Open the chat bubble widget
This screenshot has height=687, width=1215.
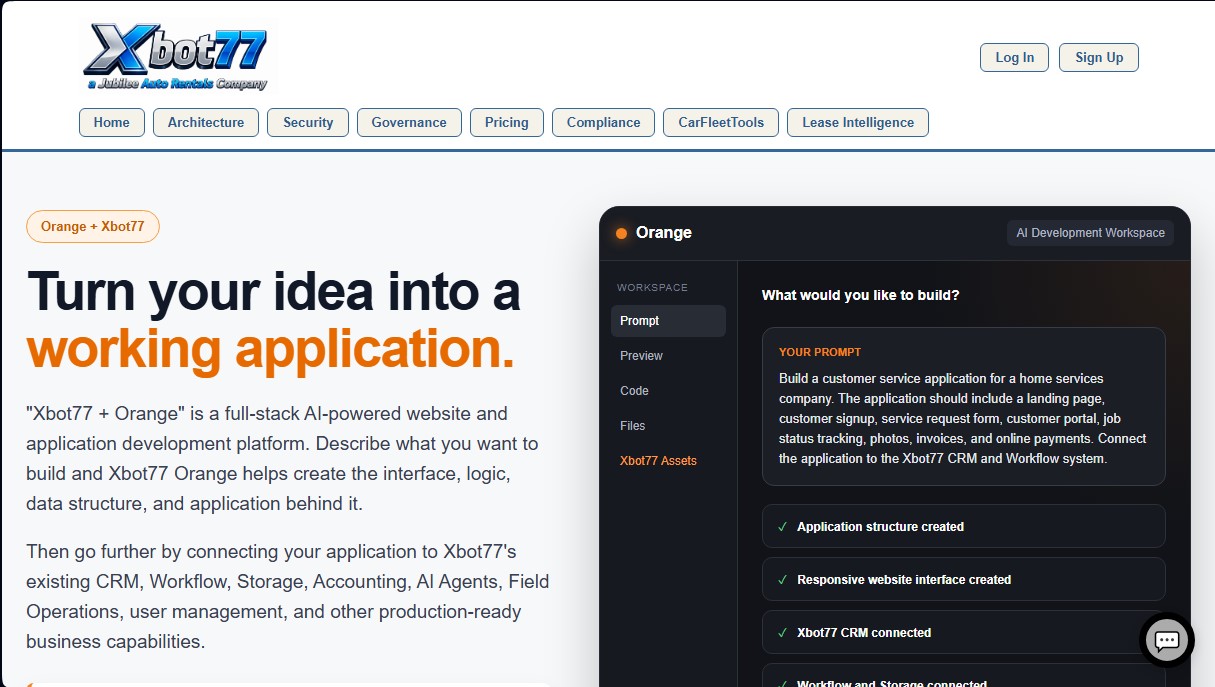click(1166, 640)
